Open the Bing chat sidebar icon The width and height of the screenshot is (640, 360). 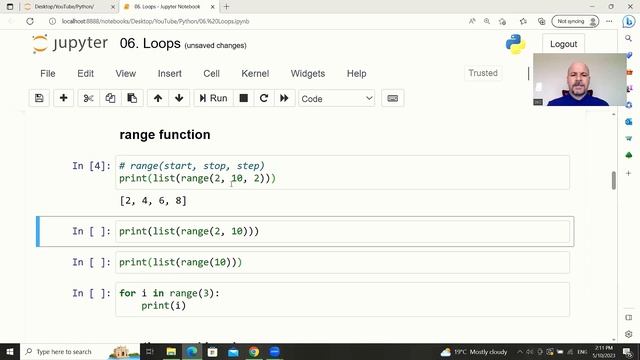[629, 21]
